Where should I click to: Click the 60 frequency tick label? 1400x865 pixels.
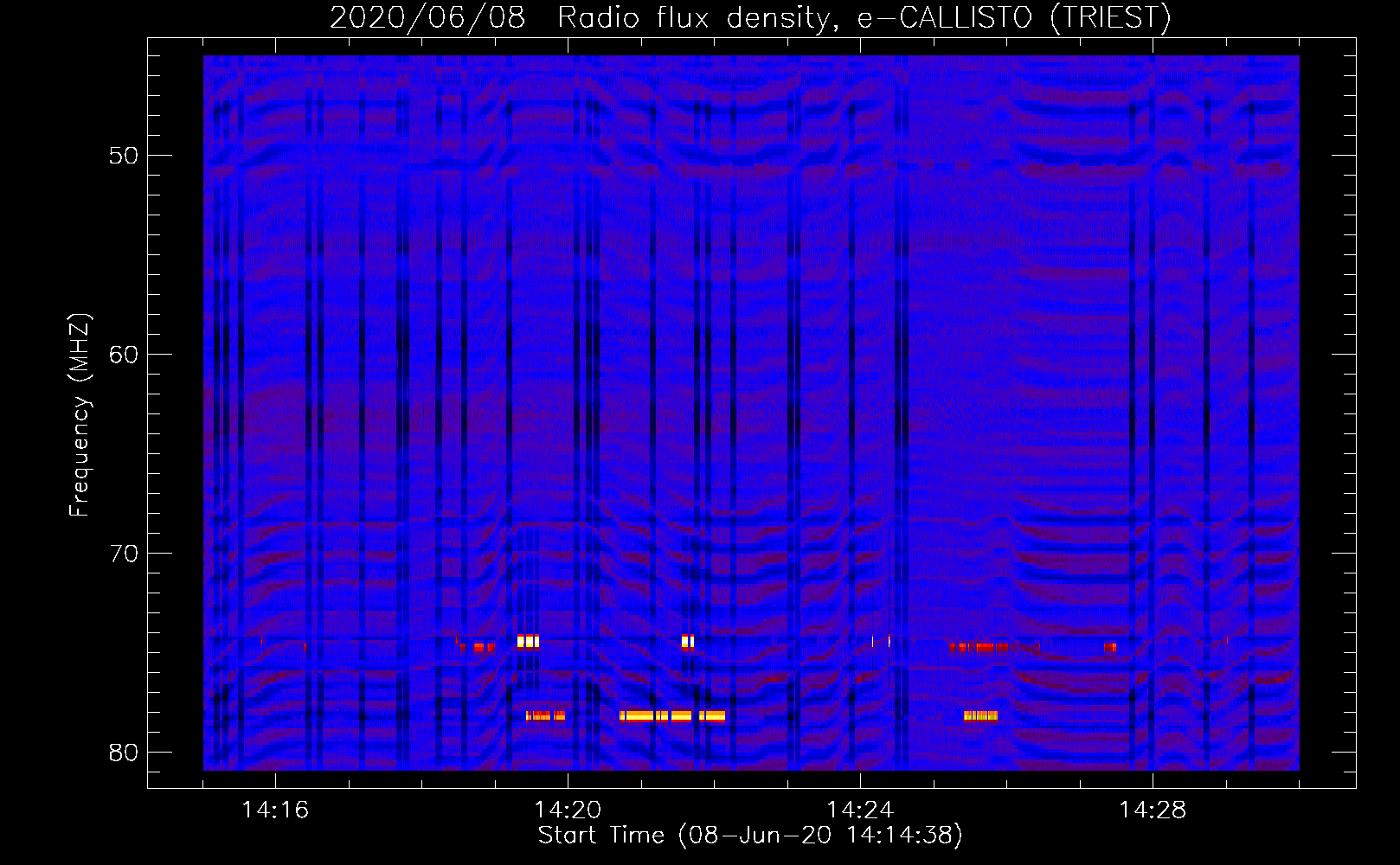(x=125, y=355)
